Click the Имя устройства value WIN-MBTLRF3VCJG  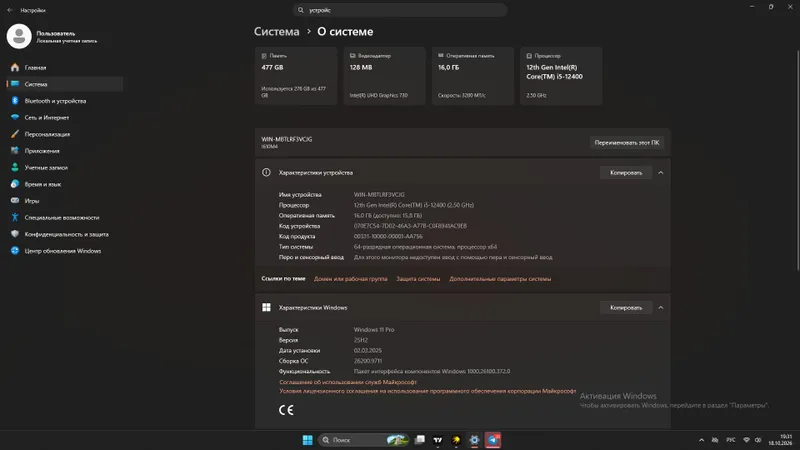click(379, 195)
